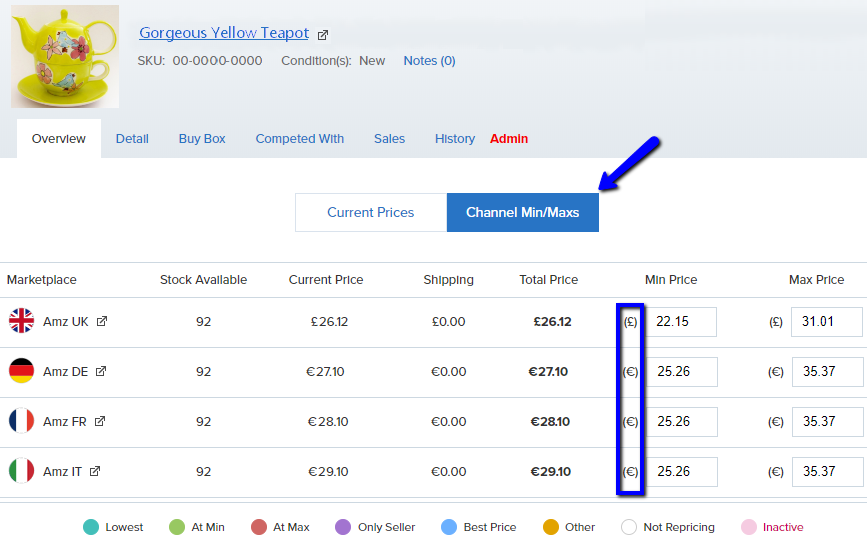Switch to Current Prices view
The image size is (867, 547).
[370, 212]
